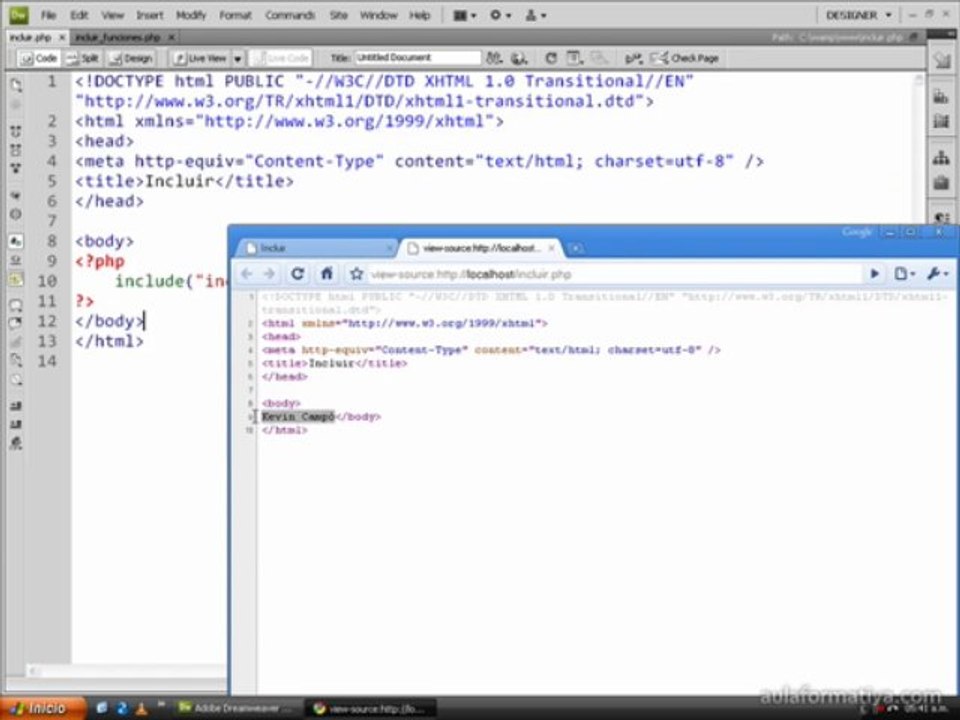Click the Refresh Design View icon
960x720 pixels.
pyautogui.click(x=551, y=58)
